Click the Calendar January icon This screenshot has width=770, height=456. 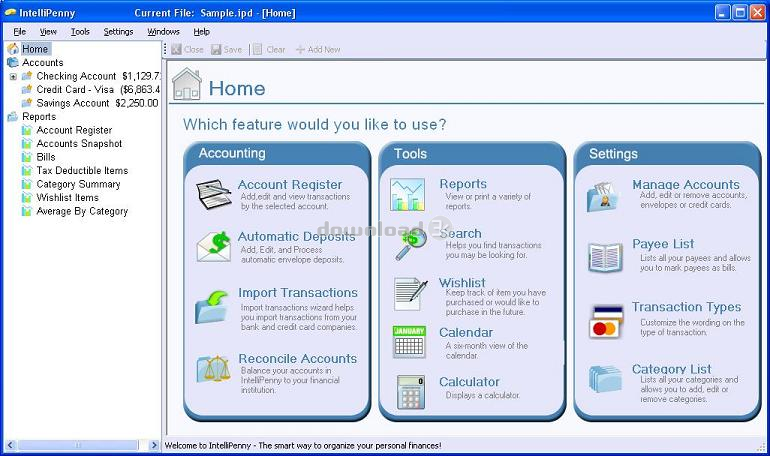(409, 342)
